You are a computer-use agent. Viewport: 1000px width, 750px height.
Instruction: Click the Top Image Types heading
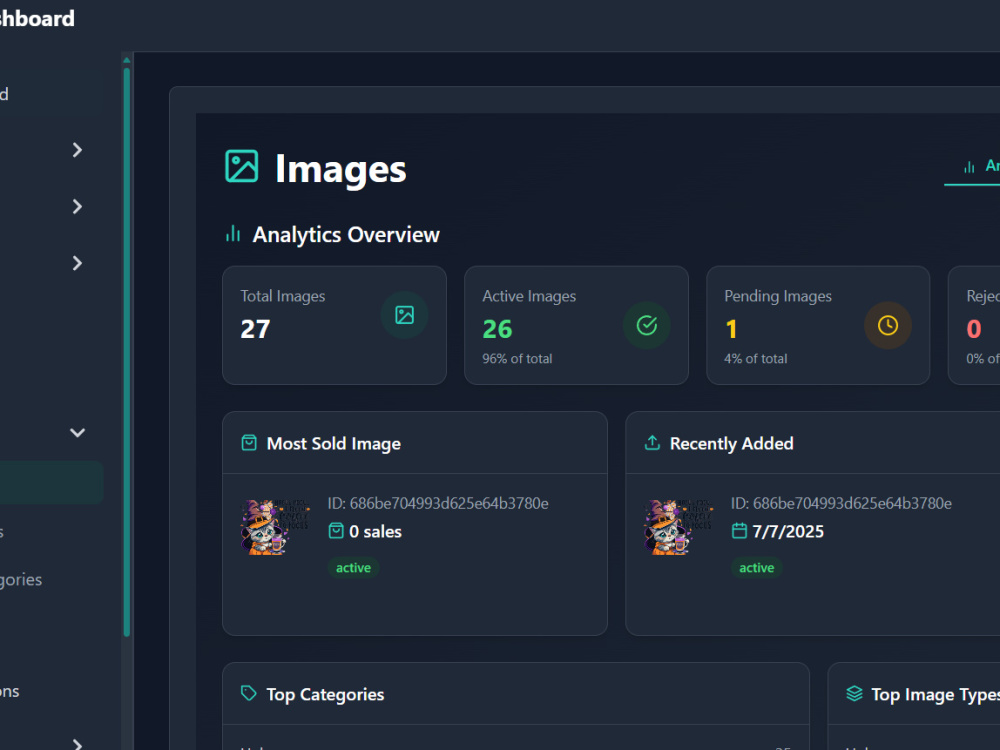(x=936, y=694)
